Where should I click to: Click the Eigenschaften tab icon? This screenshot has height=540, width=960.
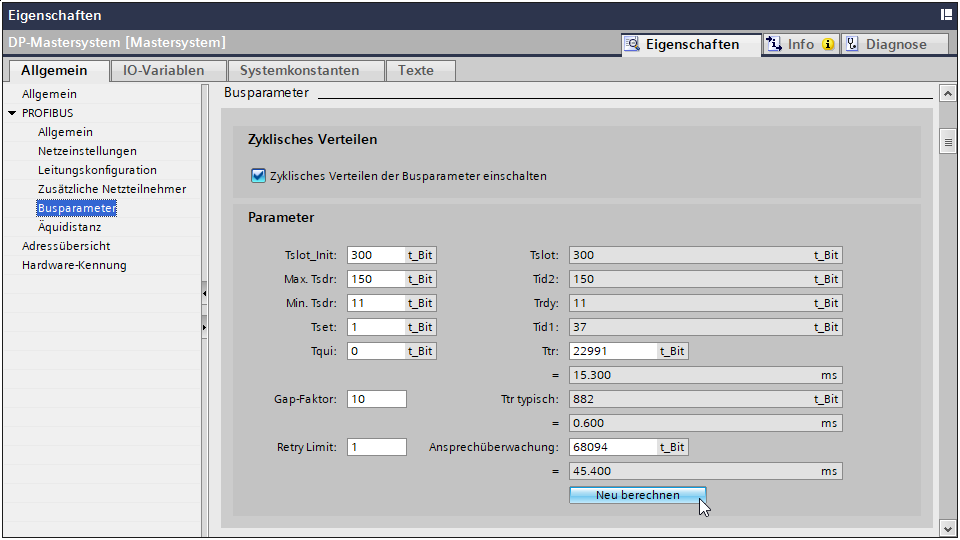[632, 44]
